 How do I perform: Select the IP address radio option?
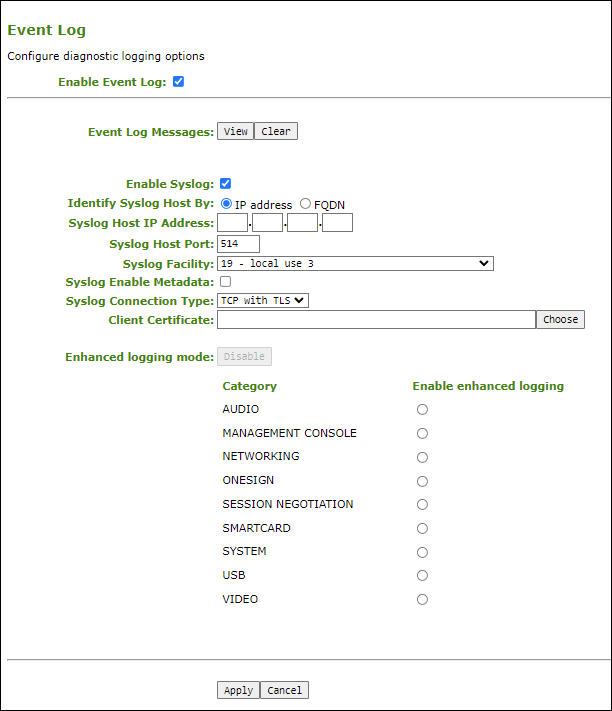click(x=226, y=204)
